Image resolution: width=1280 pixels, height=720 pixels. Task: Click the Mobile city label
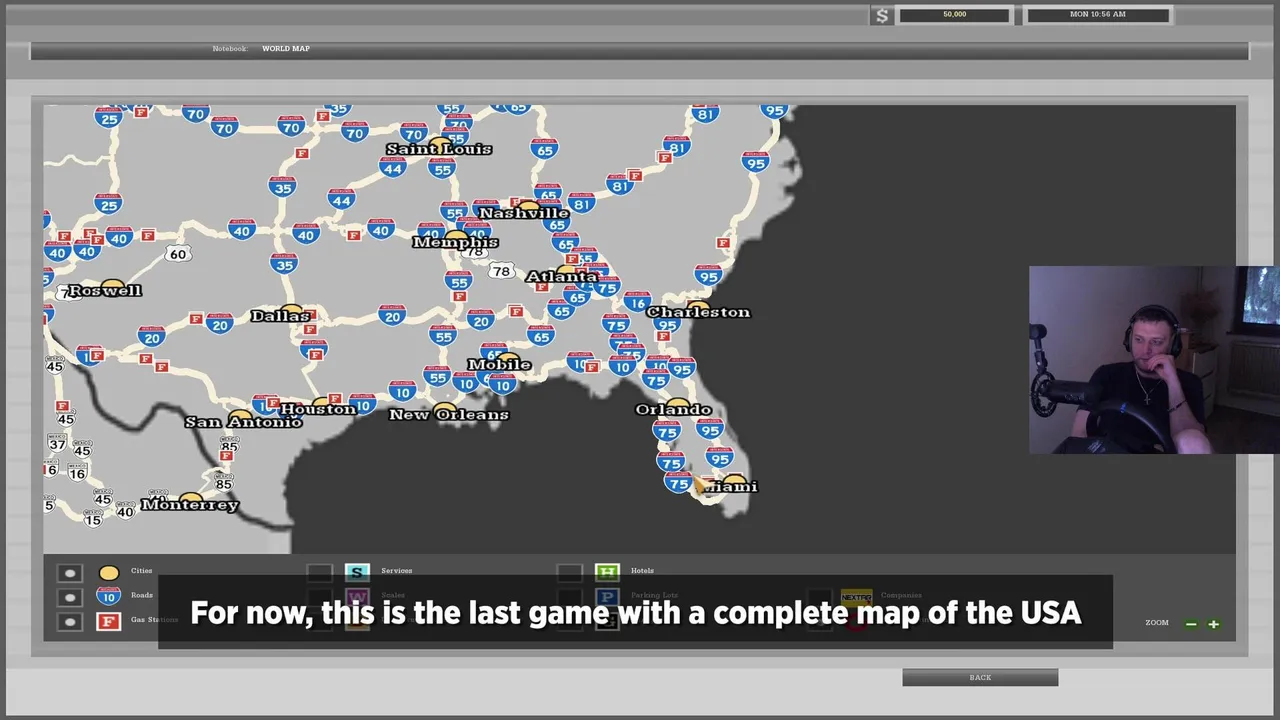pyautogui.click(x=499, y=364)
